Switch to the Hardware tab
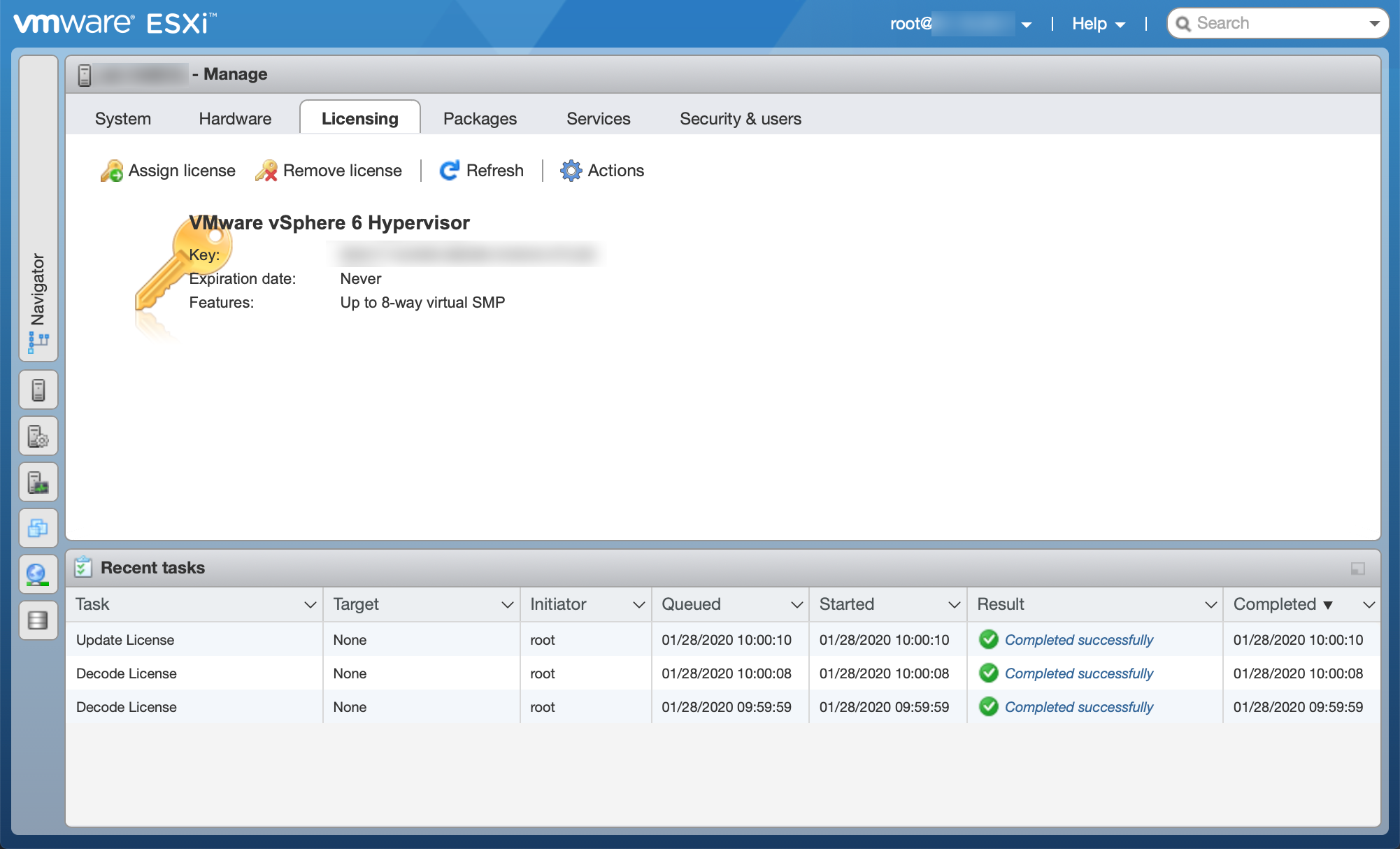Viewport: 1400px width, 849px height. [x=235, y=119]
